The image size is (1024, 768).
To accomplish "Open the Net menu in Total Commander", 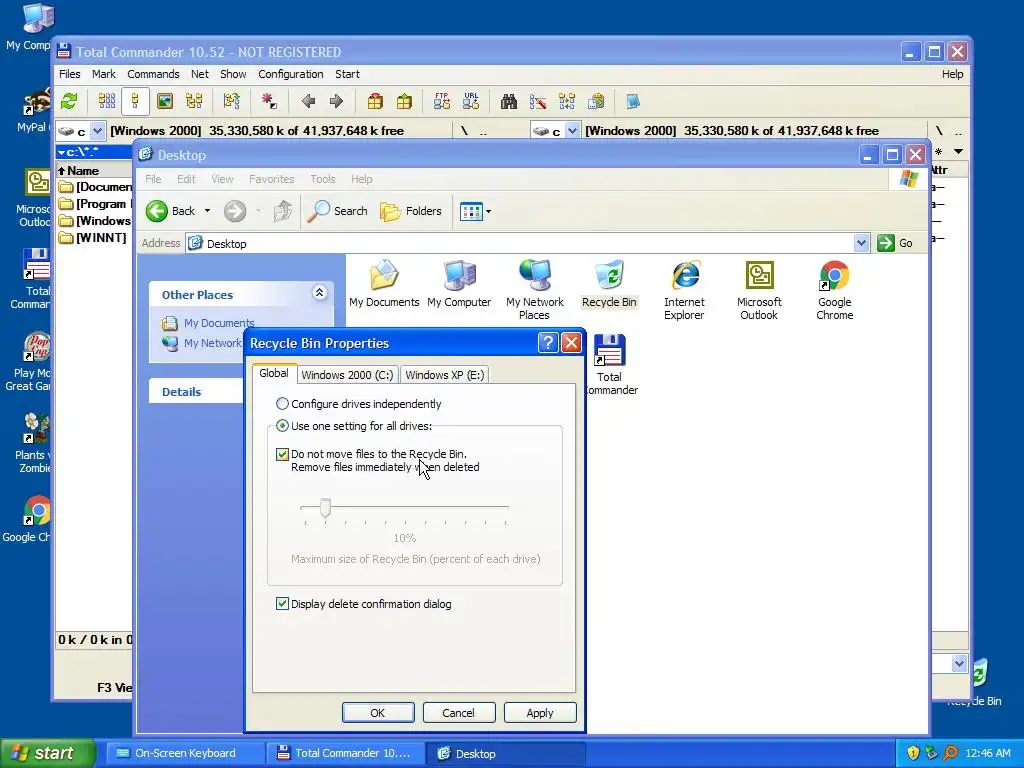I will pyautogui.click(x=200, y=74).
